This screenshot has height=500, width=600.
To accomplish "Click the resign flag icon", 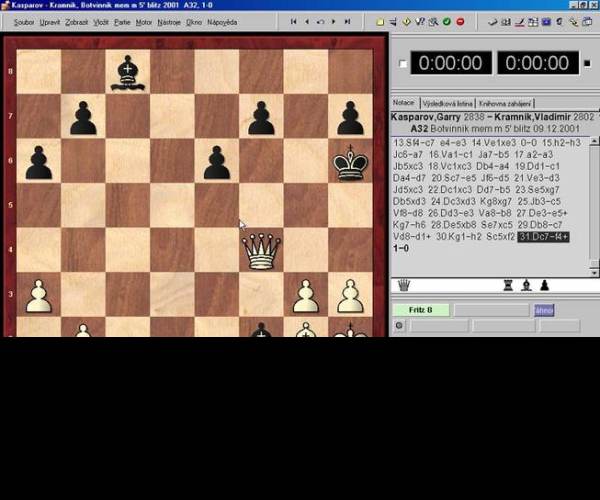I will click(492, 22).
